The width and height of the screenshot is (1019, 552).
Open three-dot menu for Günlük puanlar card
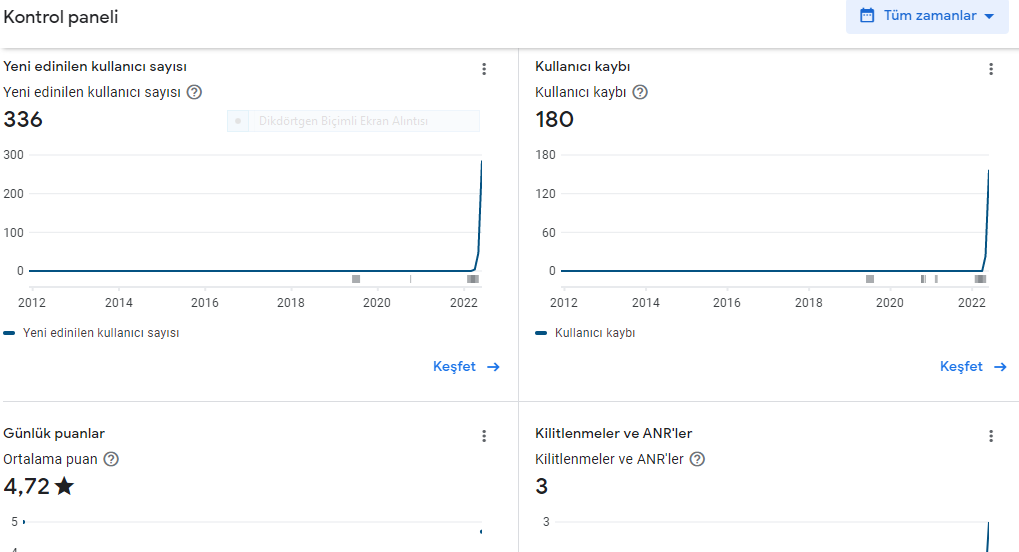pos(484,436)
